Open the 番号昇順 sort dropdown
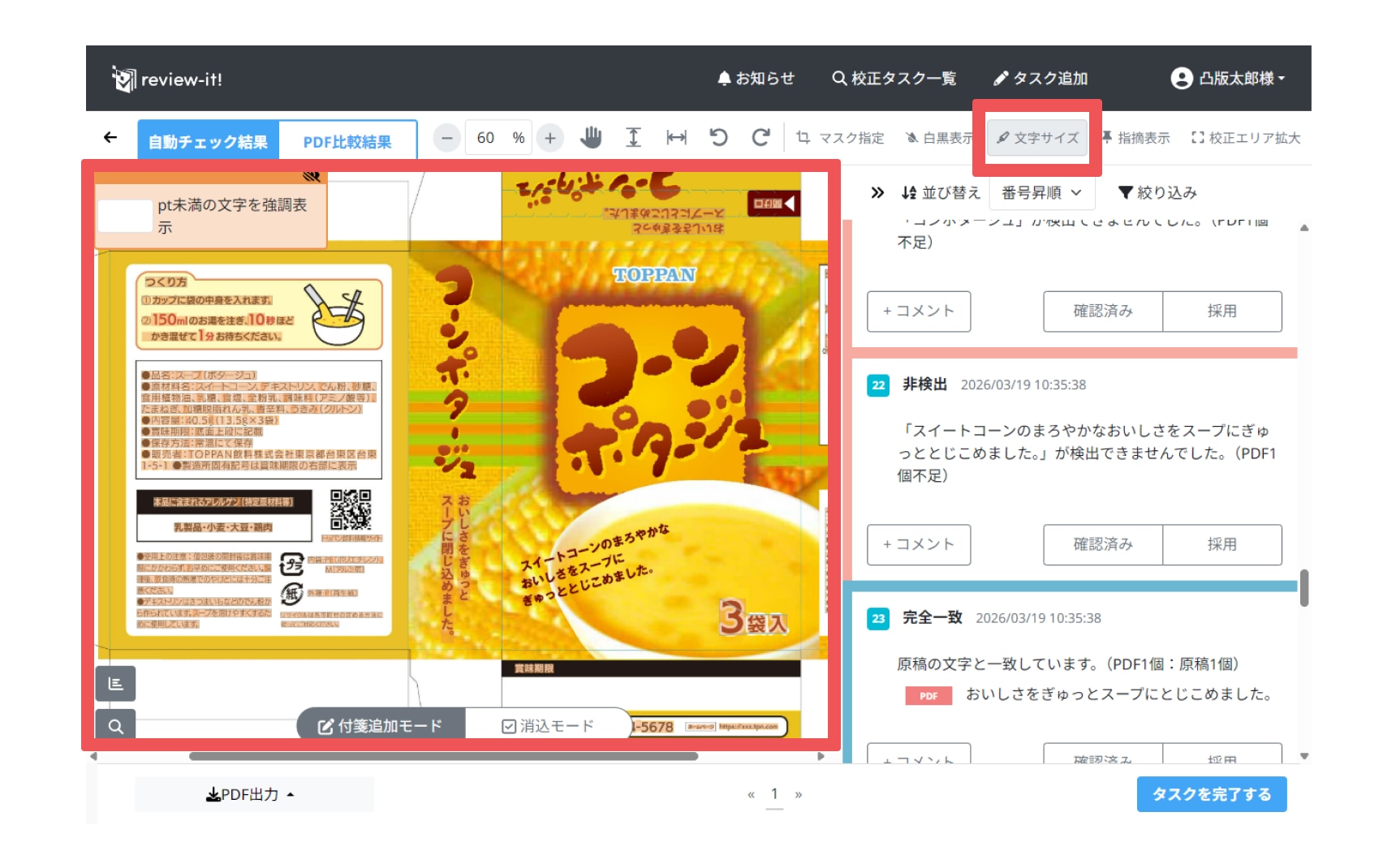 1041,193
